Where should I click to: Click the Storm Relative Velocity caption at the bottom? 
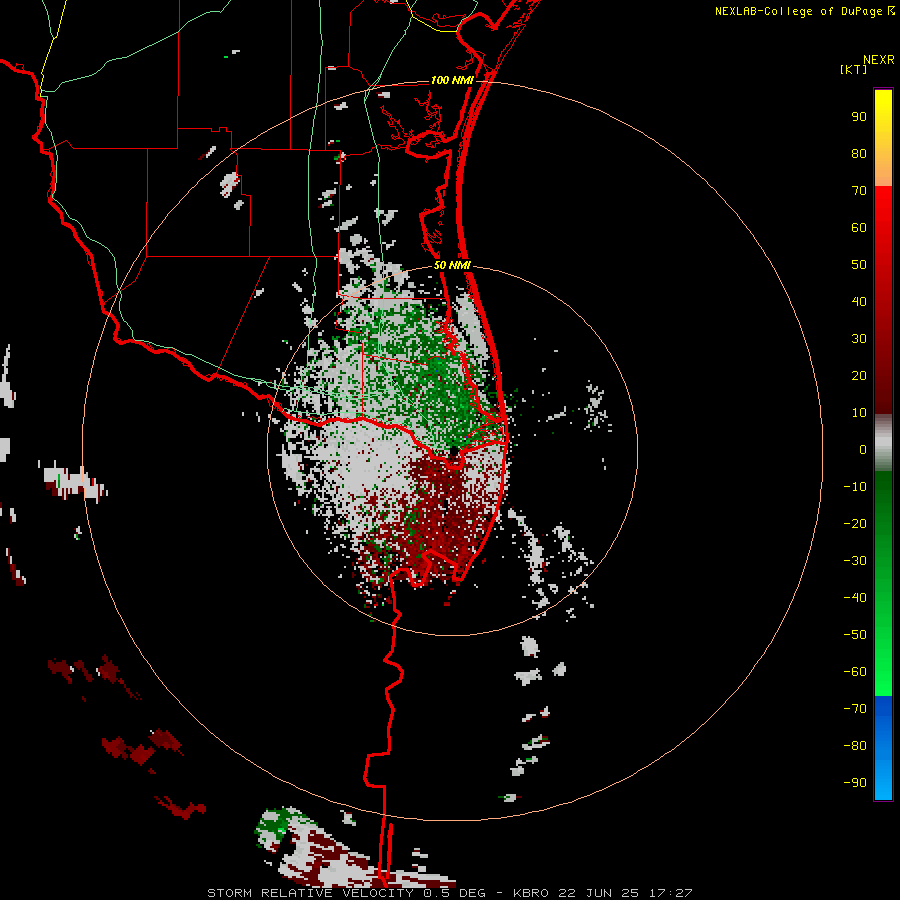450,893
